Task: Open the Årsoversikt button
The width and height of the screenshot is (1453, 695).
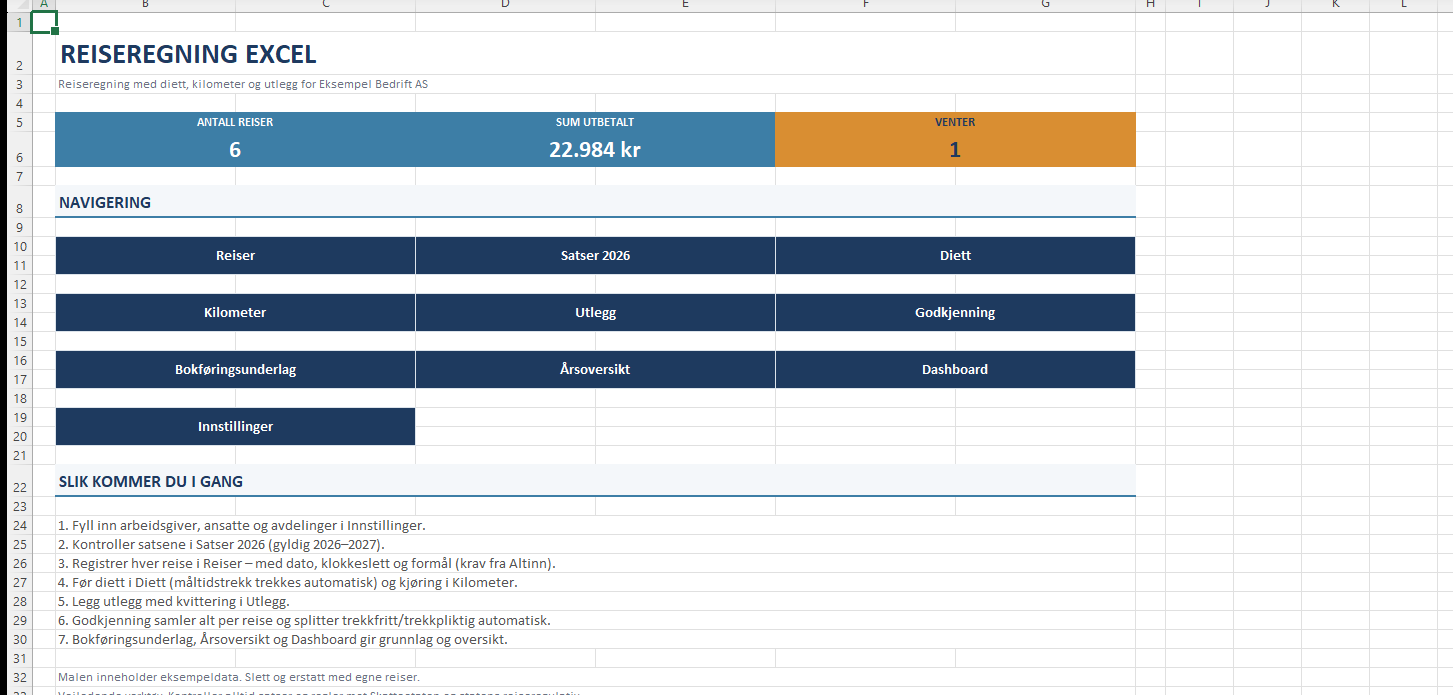Action: coord(595,369)
